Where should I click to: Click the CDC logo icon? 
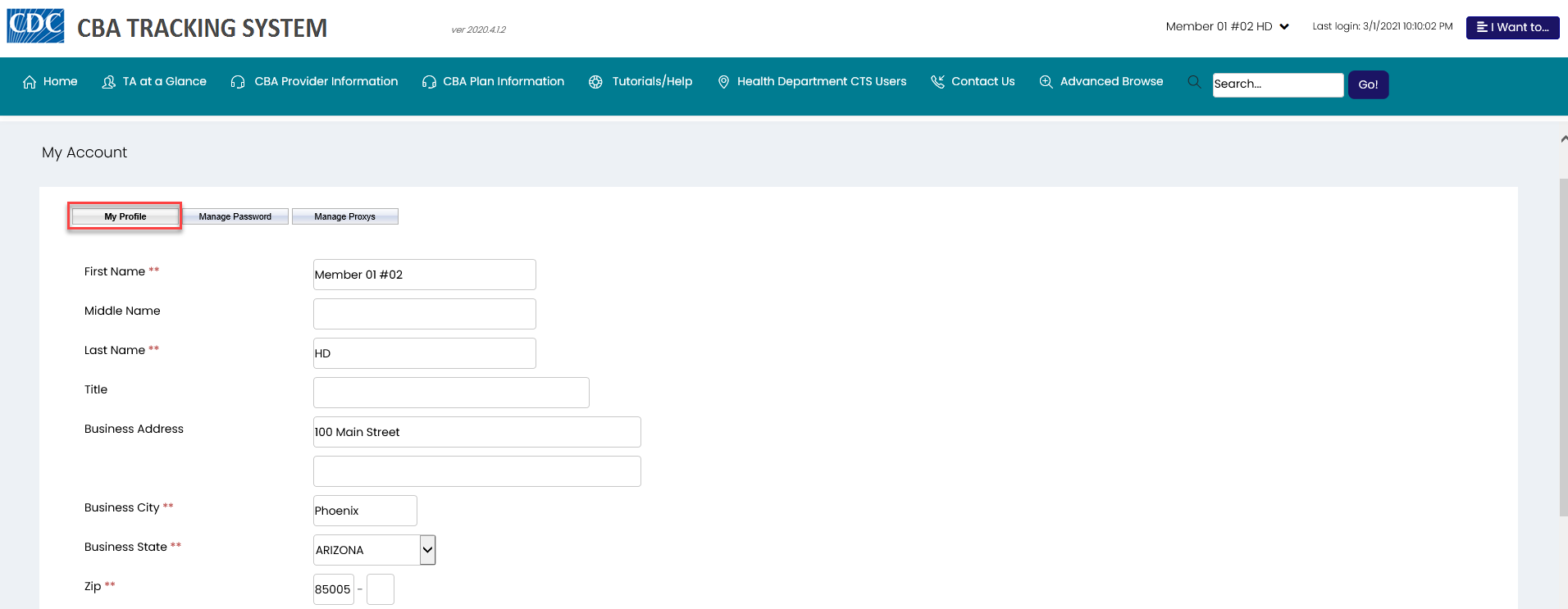click(35, 26)
